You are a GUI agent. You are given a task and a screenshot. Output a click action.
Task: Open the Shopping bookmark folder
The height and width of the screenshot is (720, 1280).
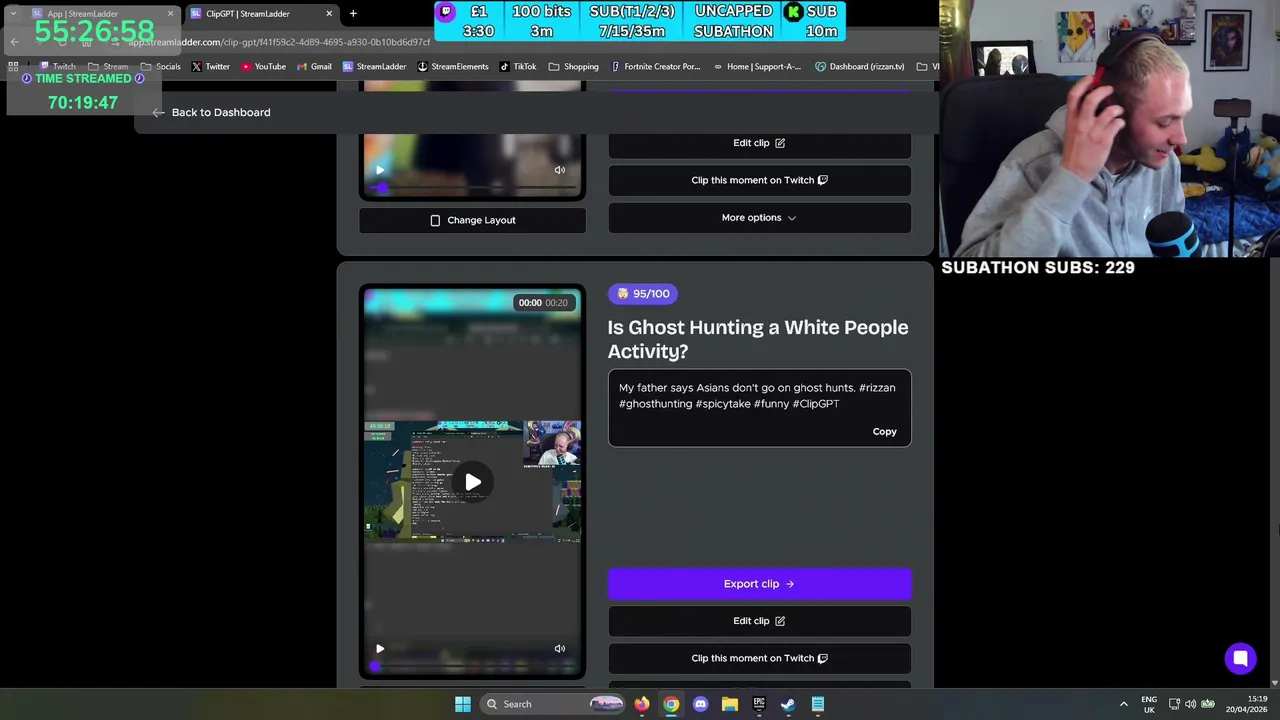pyautogui.click(x=574, y=66)
